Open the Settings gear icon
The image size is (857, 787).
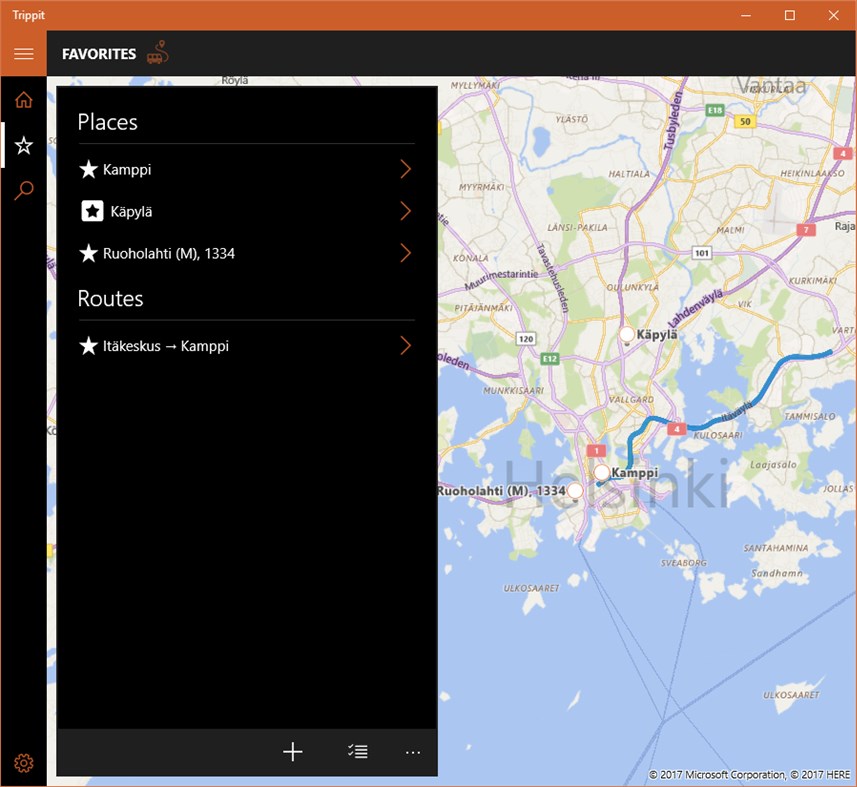pyautogui.click(x=23, y=762)
